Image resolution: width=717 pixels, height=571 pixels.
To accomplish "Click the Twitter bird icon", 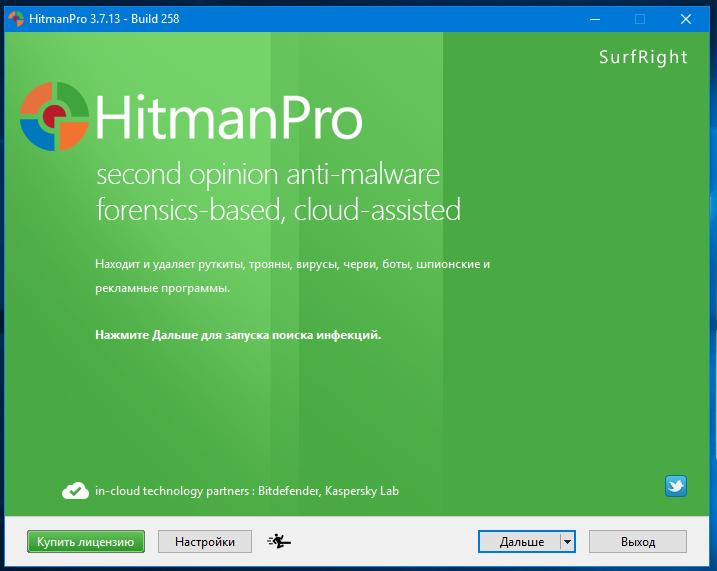I will [675, 486].
